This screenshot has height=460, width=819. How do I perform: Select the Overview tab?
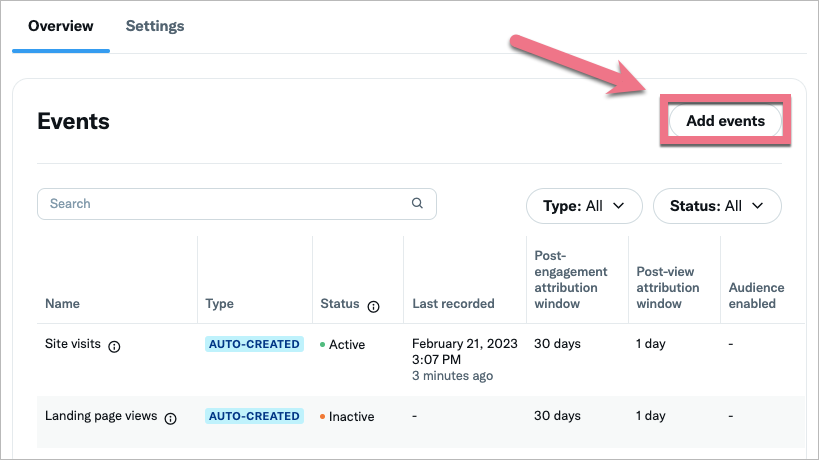pos(61,26)
